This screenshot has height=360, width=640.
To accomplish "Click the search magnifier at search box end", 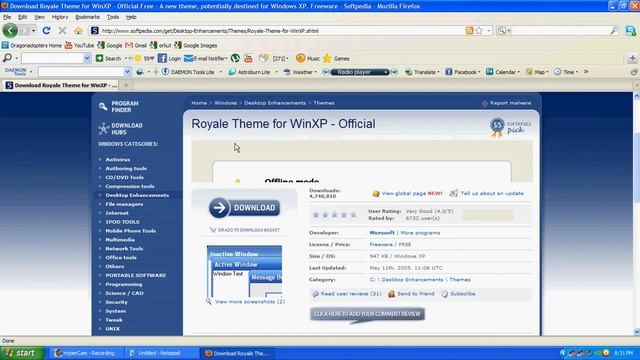I will pyautogui.click(x=614, y=31).
